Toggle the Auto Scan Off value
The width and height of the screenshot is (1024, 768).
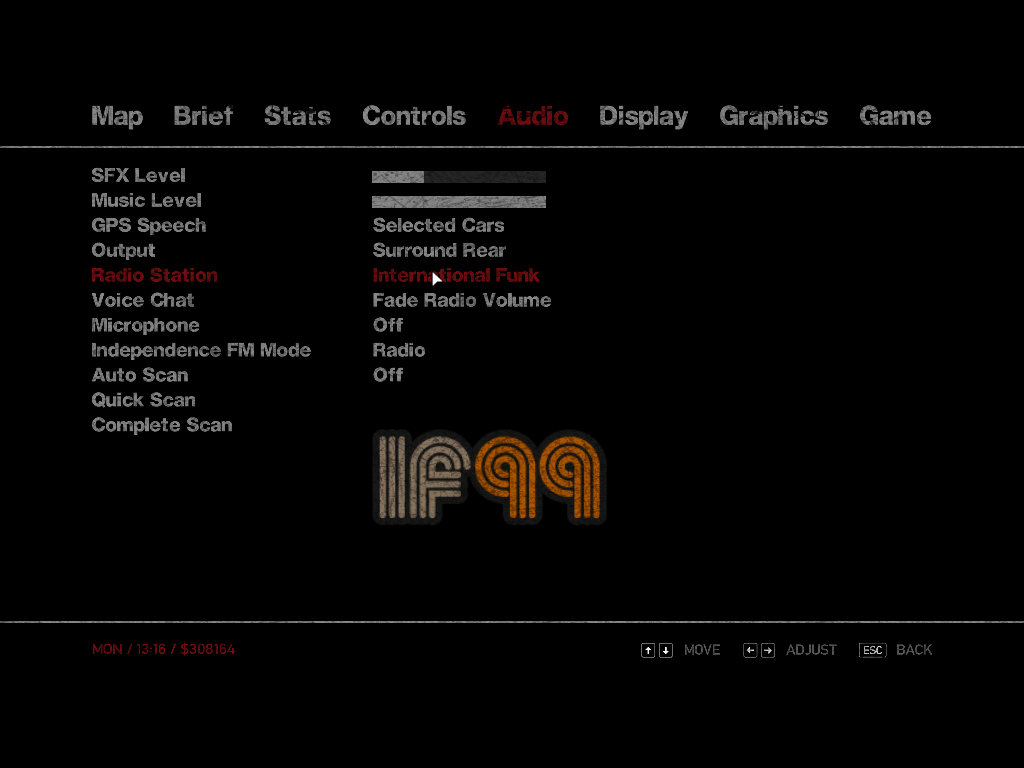(388, 375)
